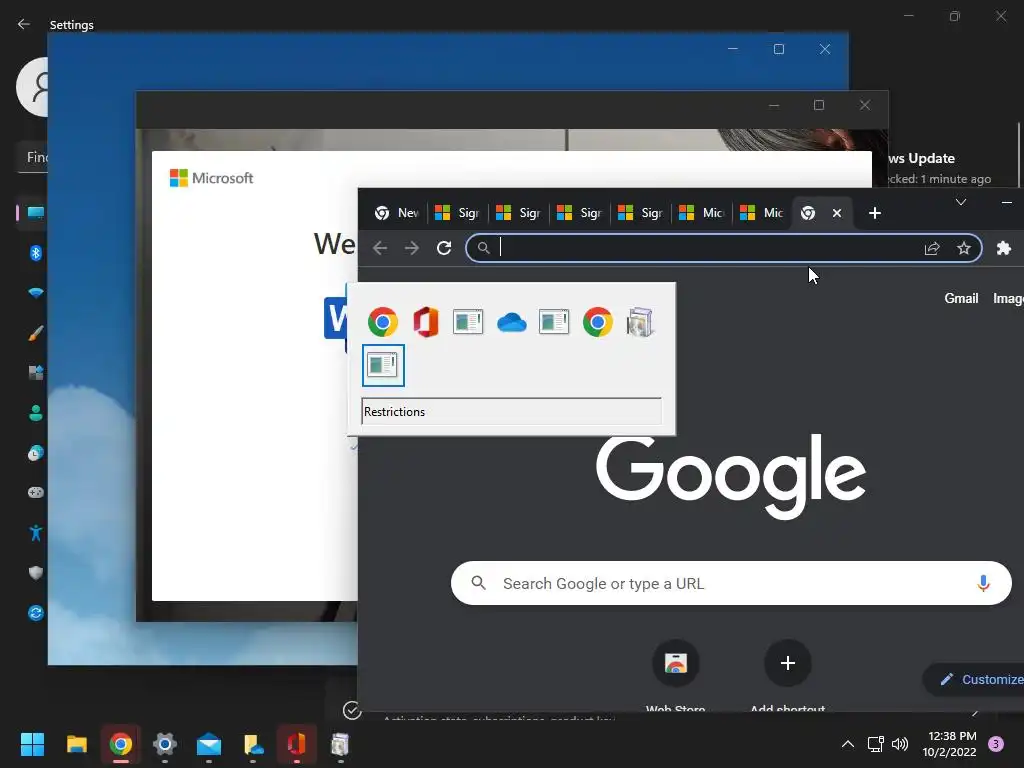Switch to the first New Tab in Chrome
This screenshot has width=1024, height=768.
click(396, 213)
